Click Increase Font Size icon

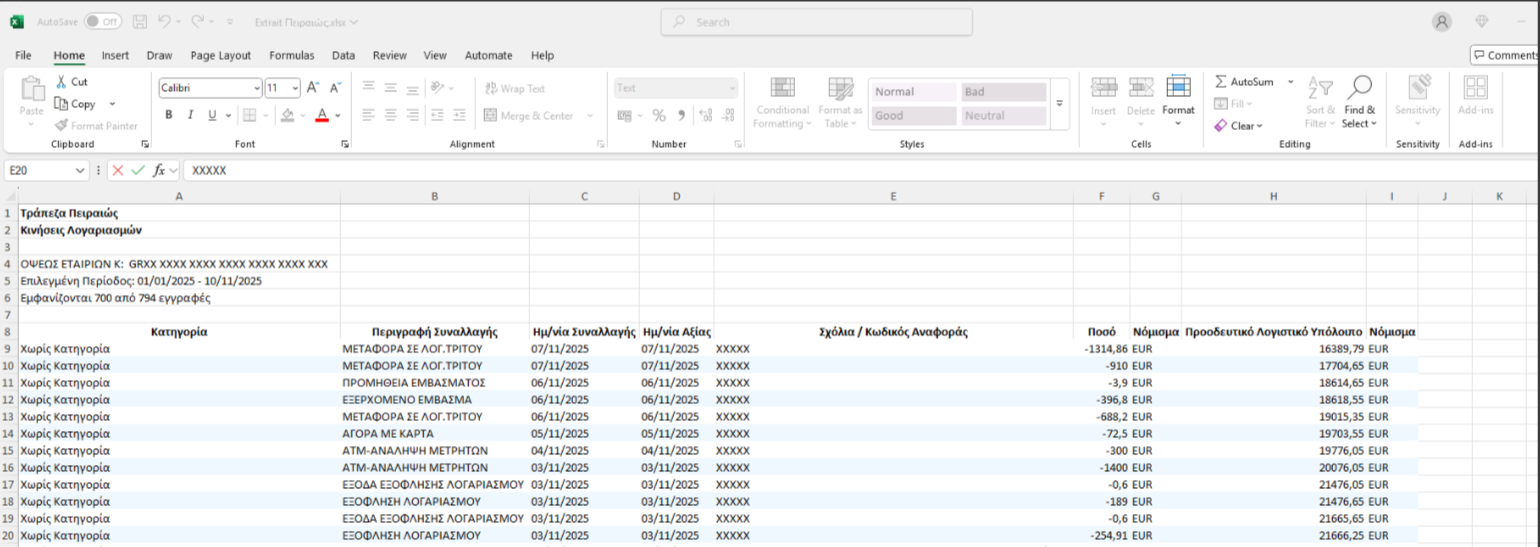tap(313, 88)
